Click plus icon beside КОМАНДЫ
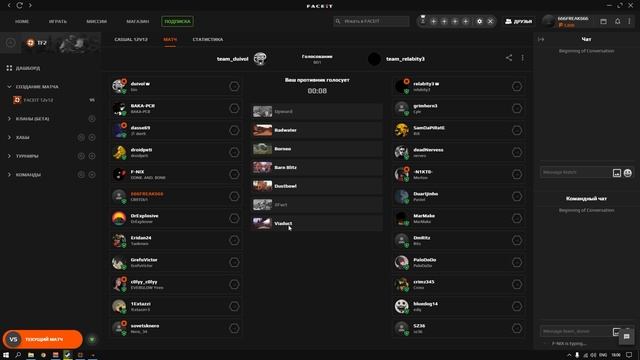Screen dimensions: 640x360 92,175
